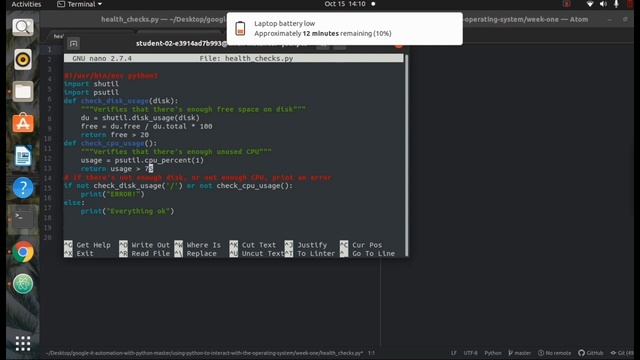Click 'Cut Text' shortcut in nano footer

click(253, 245)
